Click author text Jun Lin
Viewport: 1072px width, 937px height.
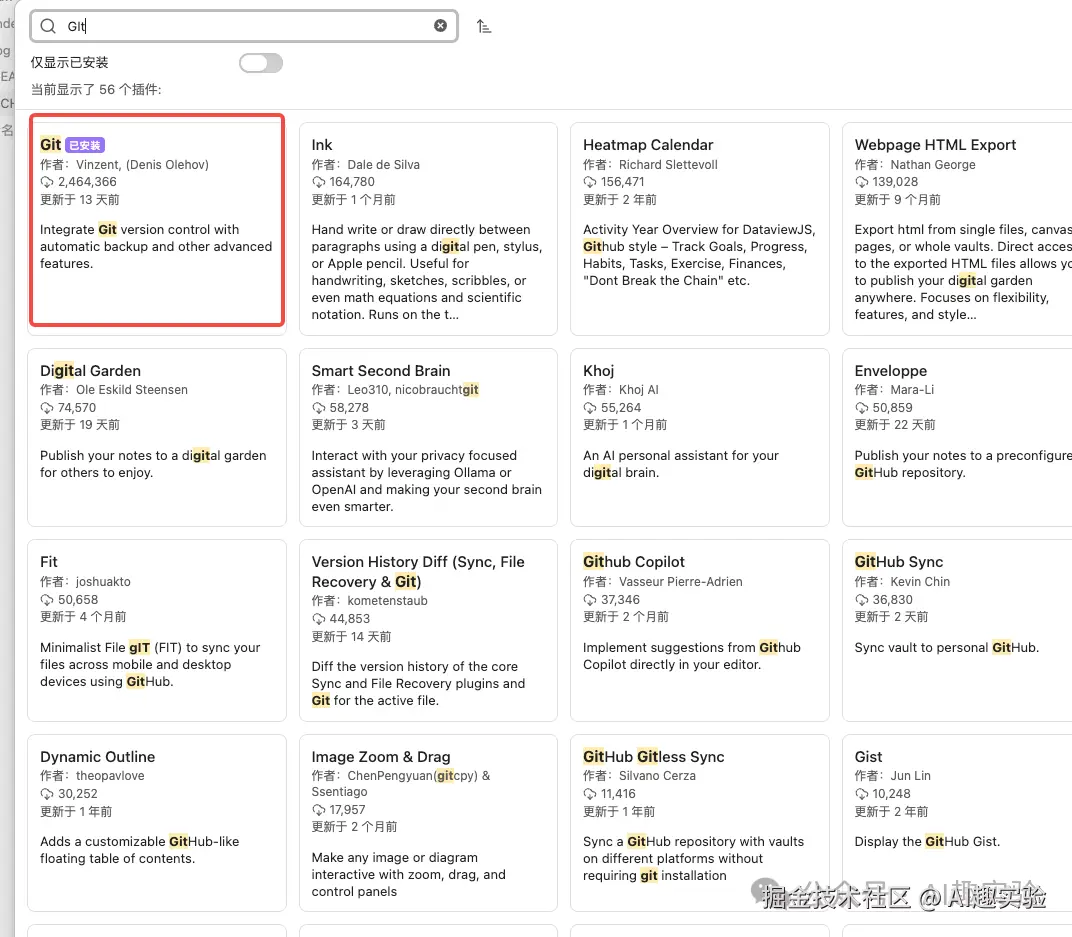[910, 776]
